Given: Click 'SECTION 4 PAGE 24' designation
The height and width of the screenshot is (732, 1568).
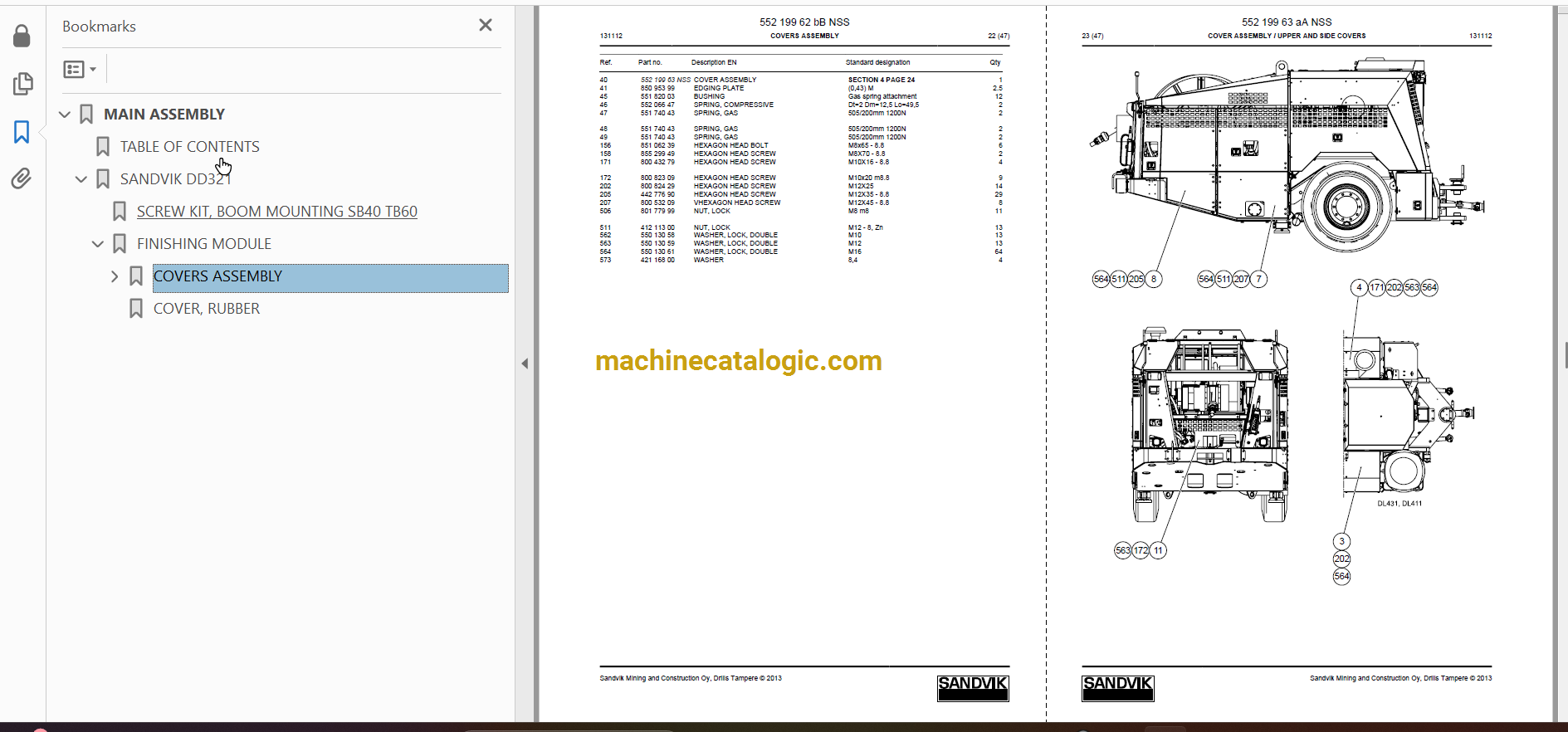Looking at the screenshot, I should tap(882, 80).
